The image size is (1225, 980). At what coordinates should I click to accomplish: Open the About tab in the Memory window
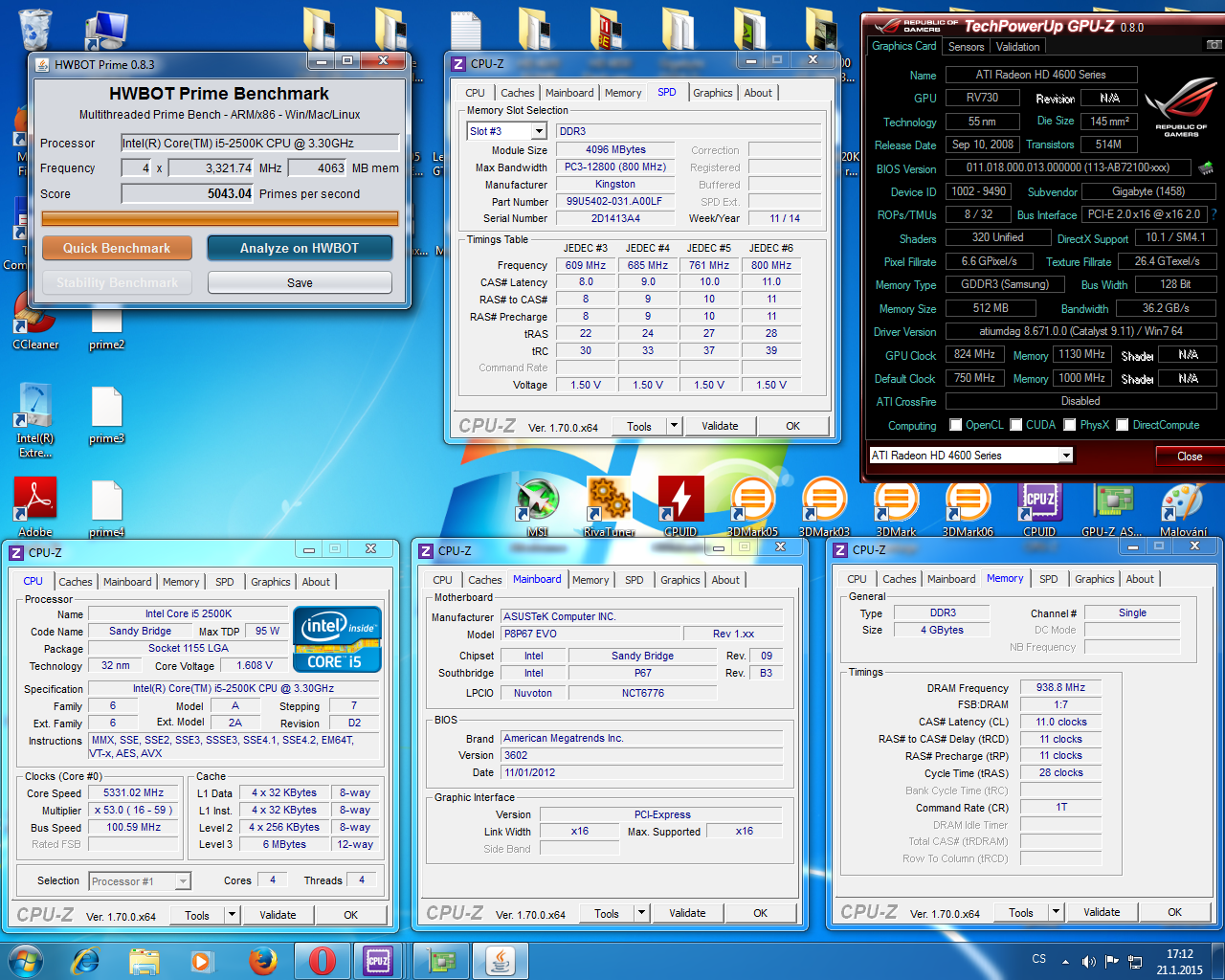tap(1140, 579)
